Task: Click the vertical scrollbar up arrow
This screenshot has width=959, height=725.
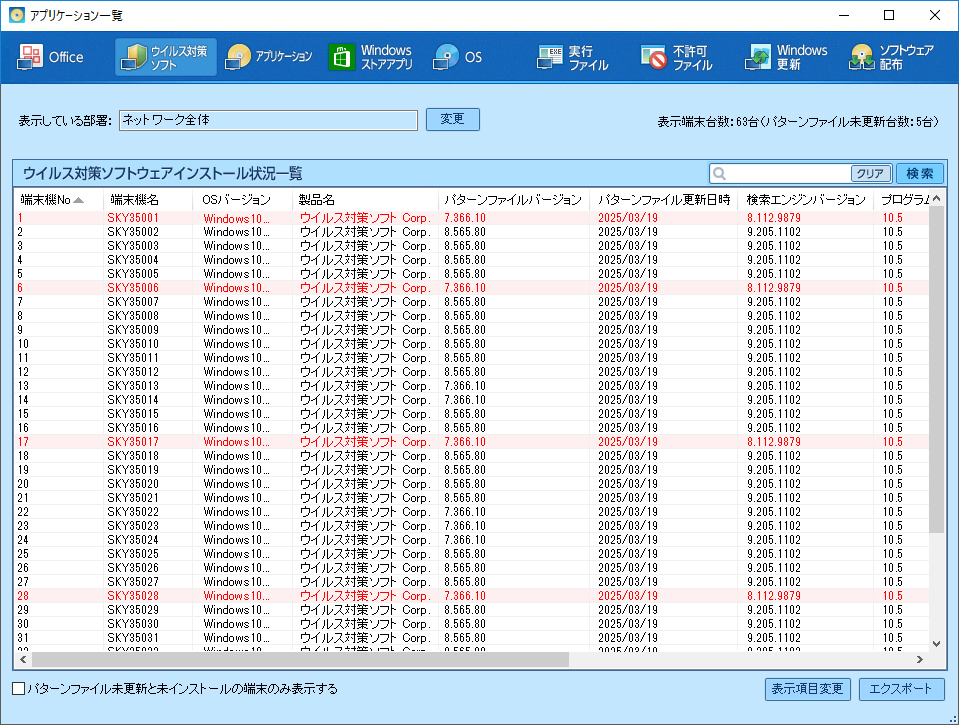Action: [936, 198]
